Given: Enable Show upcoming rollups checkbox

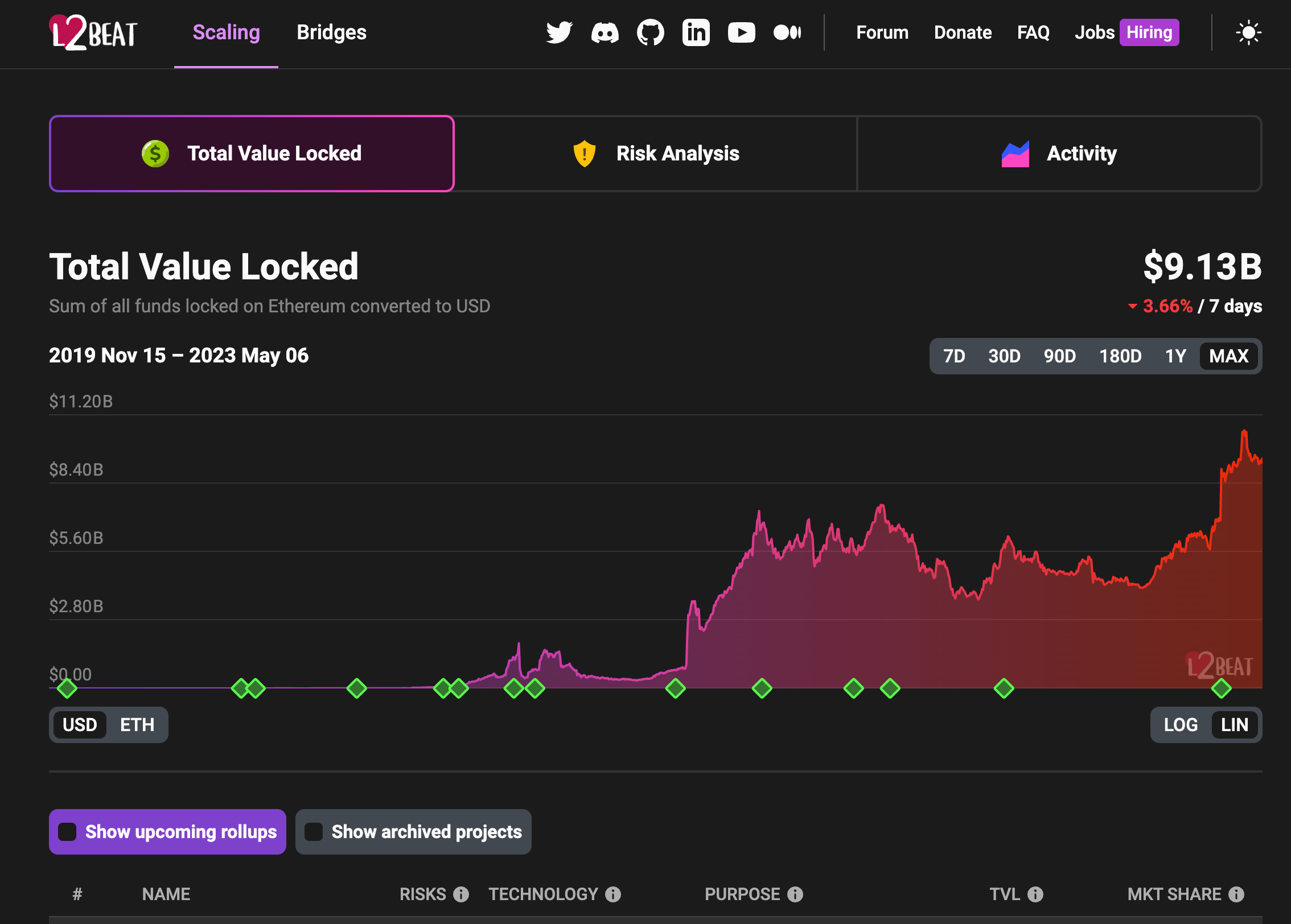Looking at the screenshot, I should pos(68,832).
